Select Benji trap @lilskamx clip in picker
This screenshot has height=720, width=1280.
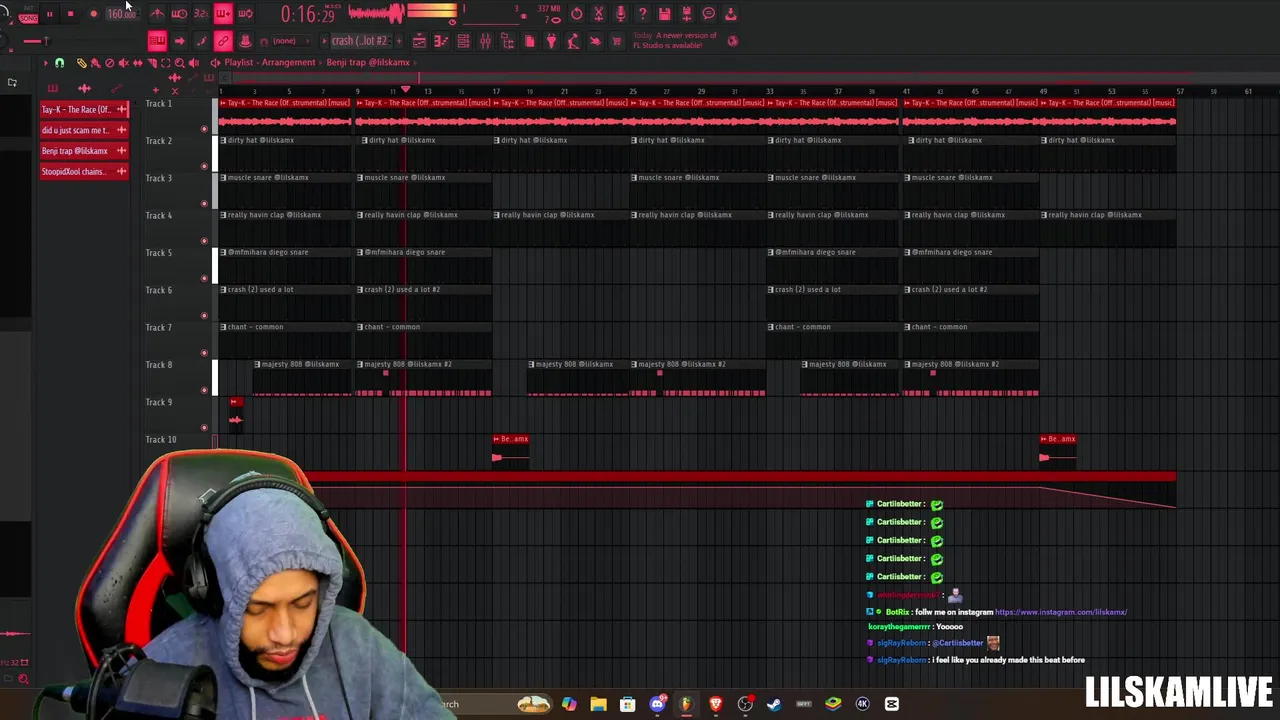(x=84, y=151)
